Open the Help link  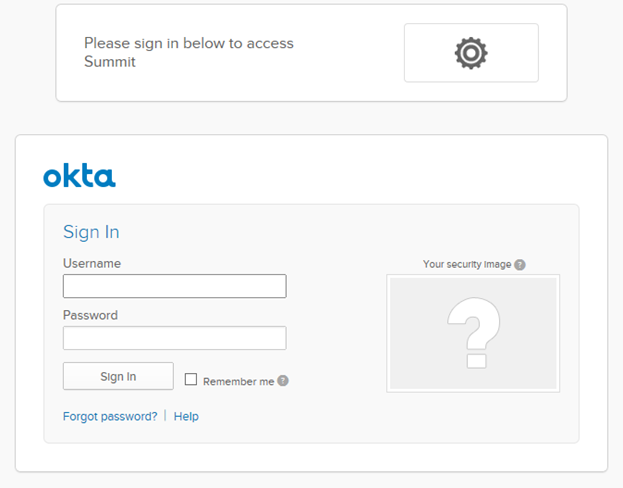186,416
